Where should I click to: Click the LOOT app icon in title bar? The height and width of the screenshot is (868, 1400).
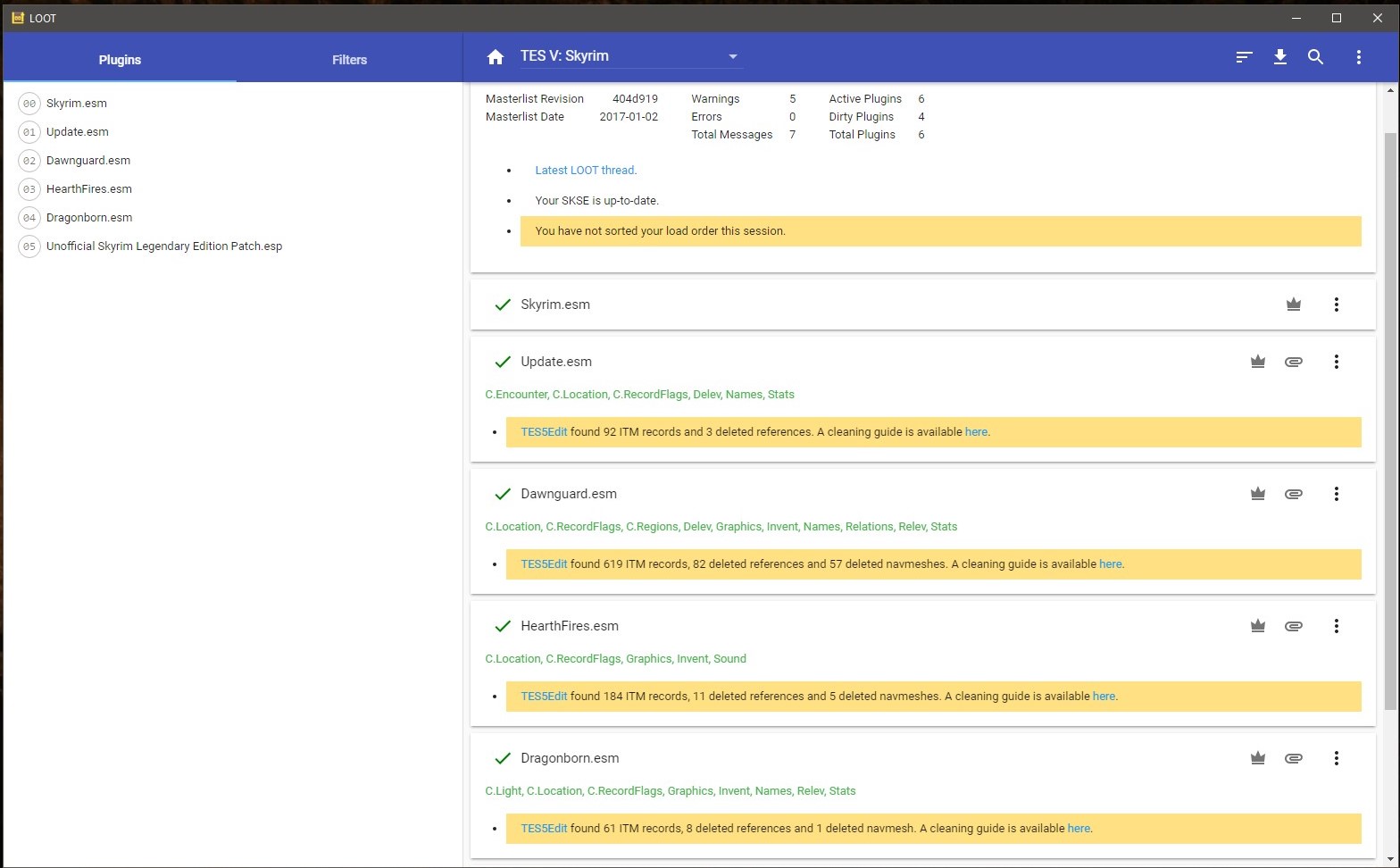tap(18, 18)
